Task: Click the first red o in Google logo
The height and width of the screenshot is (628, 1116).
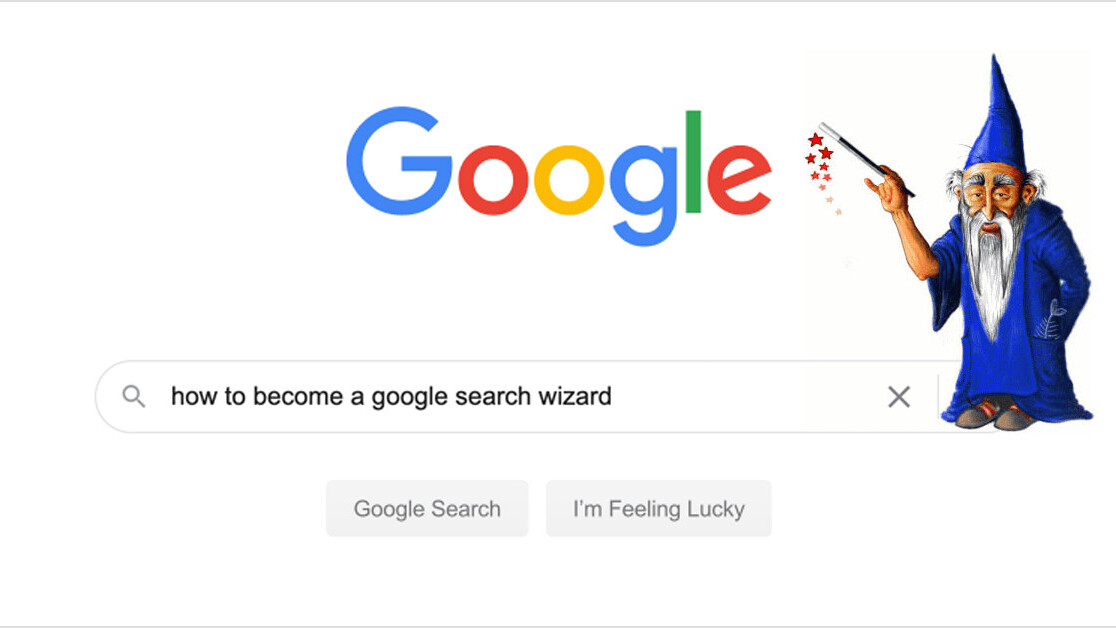Action: [493, 179]
